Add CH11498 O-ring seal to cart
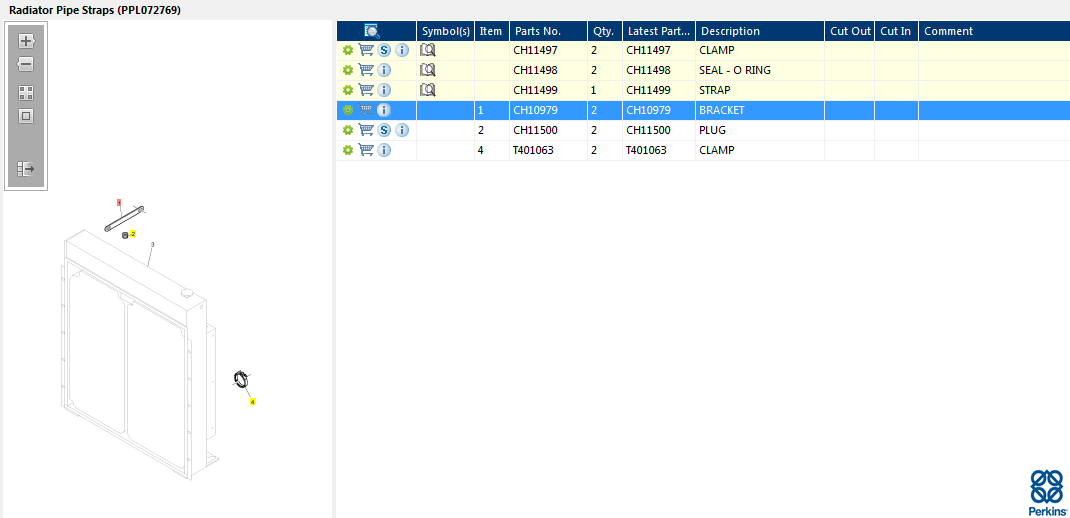 coord(366,70)
